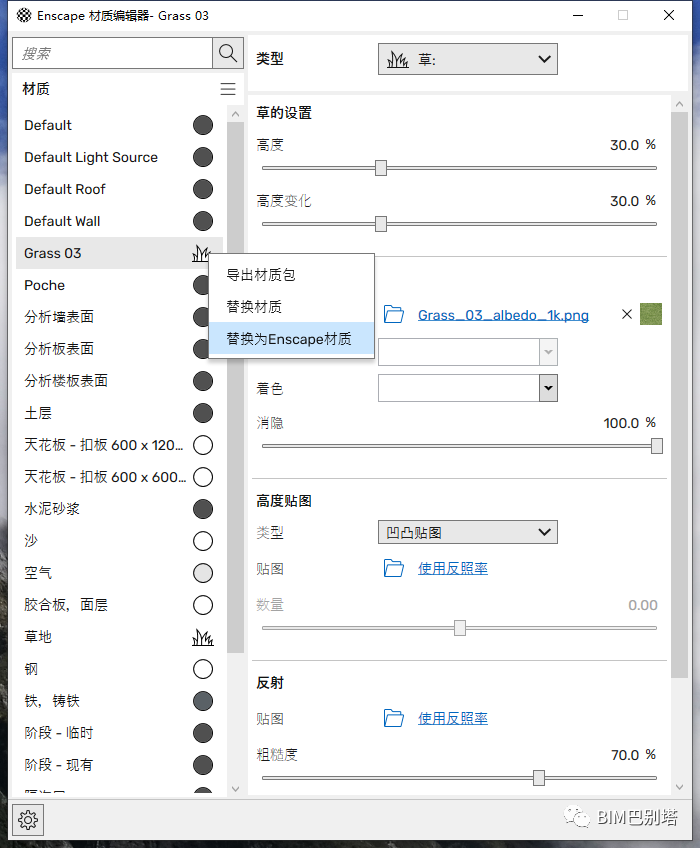
Task: Choose 替换材质 from the context menu
Action: pos(291,307)
